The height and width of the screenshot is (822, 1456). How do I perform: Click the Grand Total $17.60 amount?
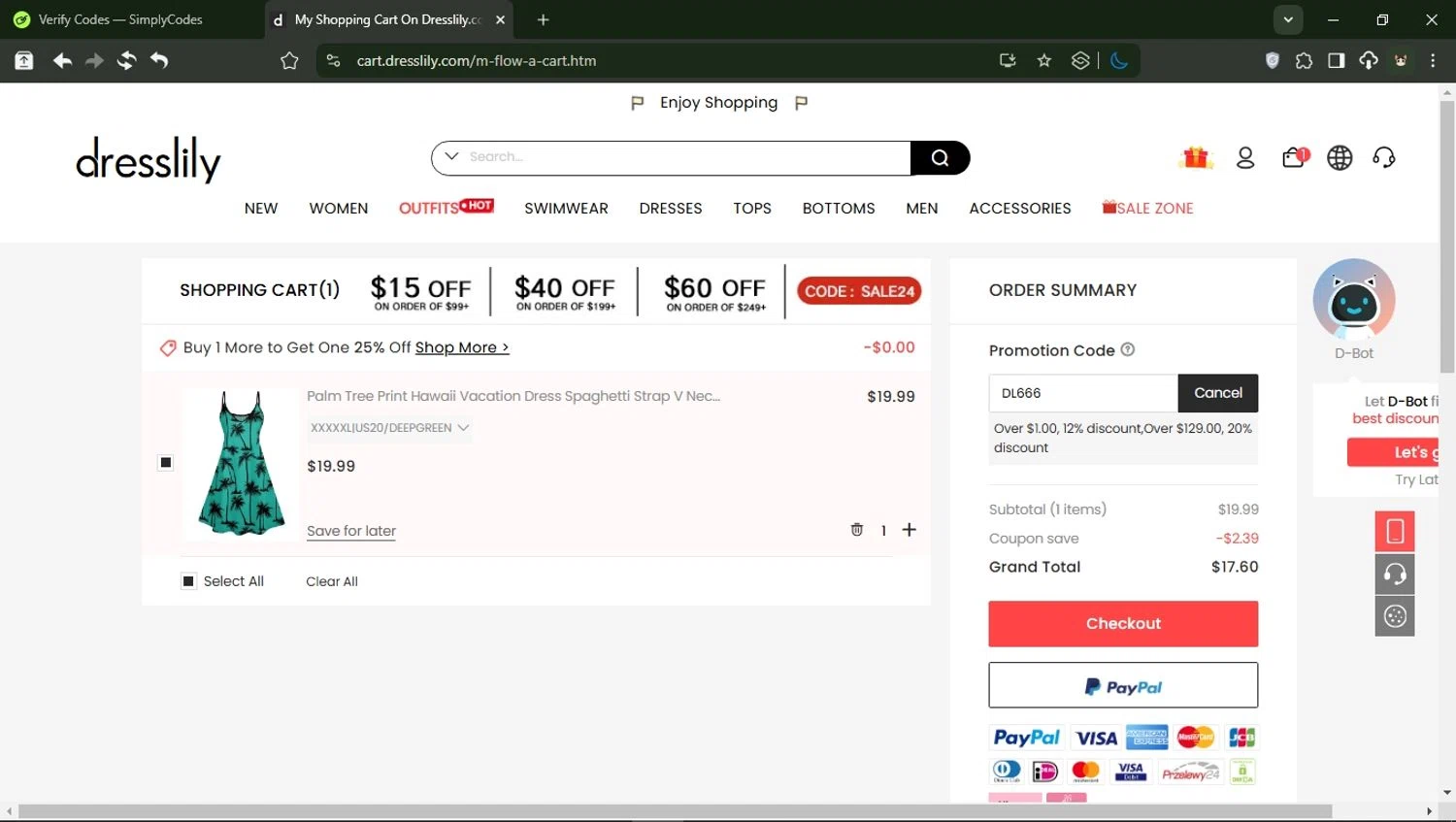click(x=1235, y=567)
